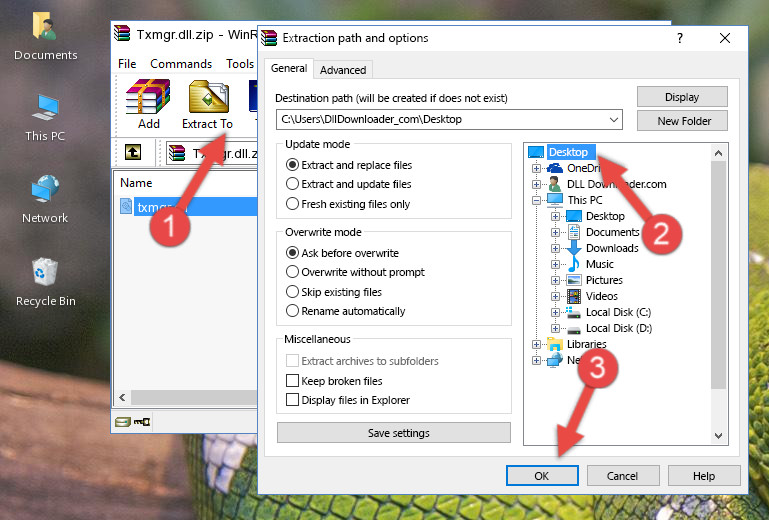769x520 pixels.
Task: Confirm extraction with OK button
Action: point(542,476)
